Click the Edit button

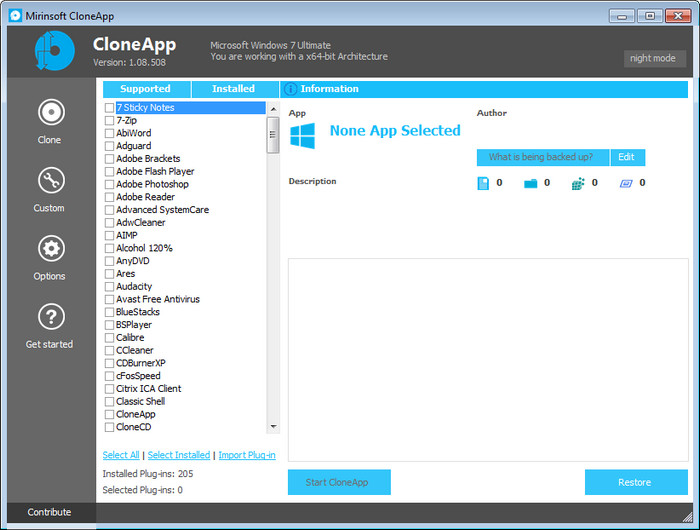(627, 157)
